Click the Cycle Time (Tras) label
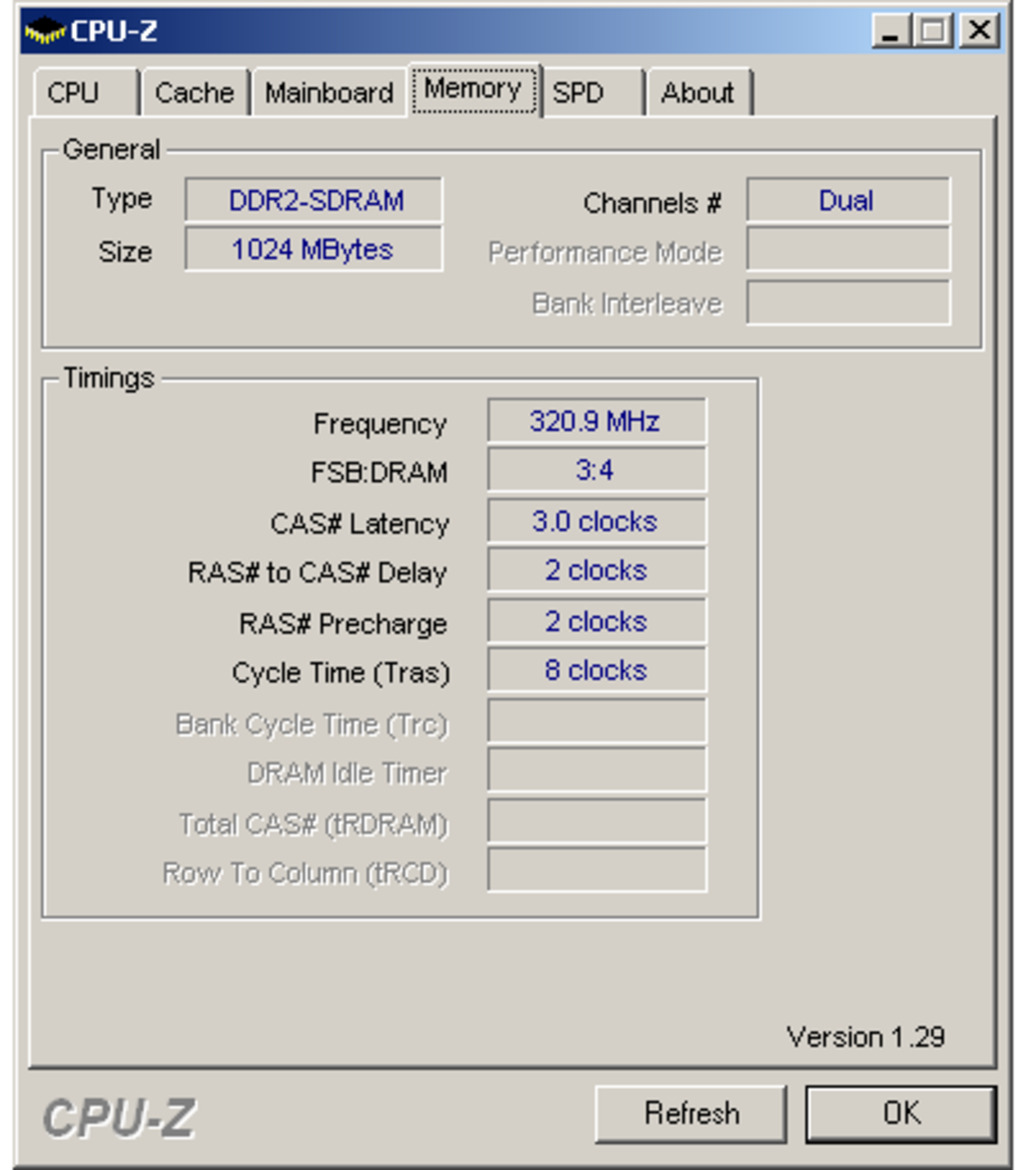Screen dimensions: 1026x1170 tap(341, 673)
